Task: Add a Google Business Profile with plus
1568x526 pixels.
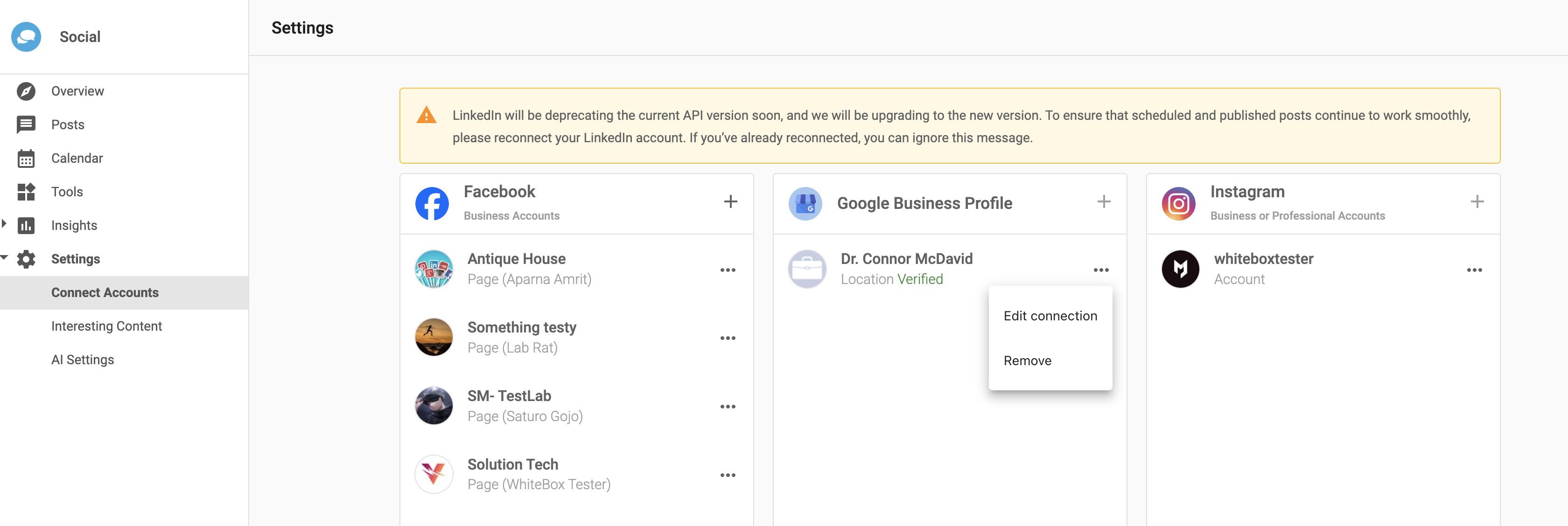Action: tap(1104, 202)
